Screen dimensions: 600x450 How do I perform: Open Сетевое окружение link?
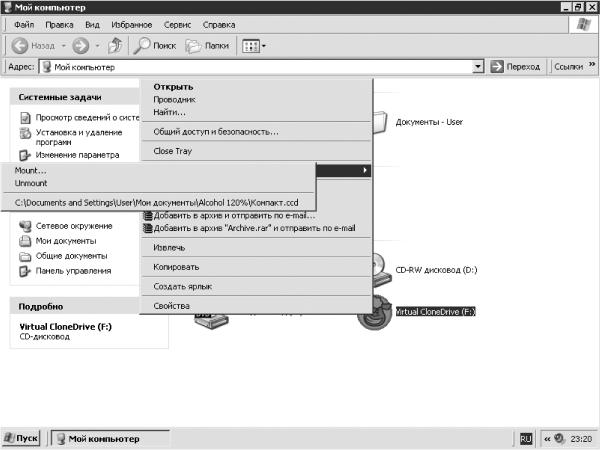coord(74,226)
